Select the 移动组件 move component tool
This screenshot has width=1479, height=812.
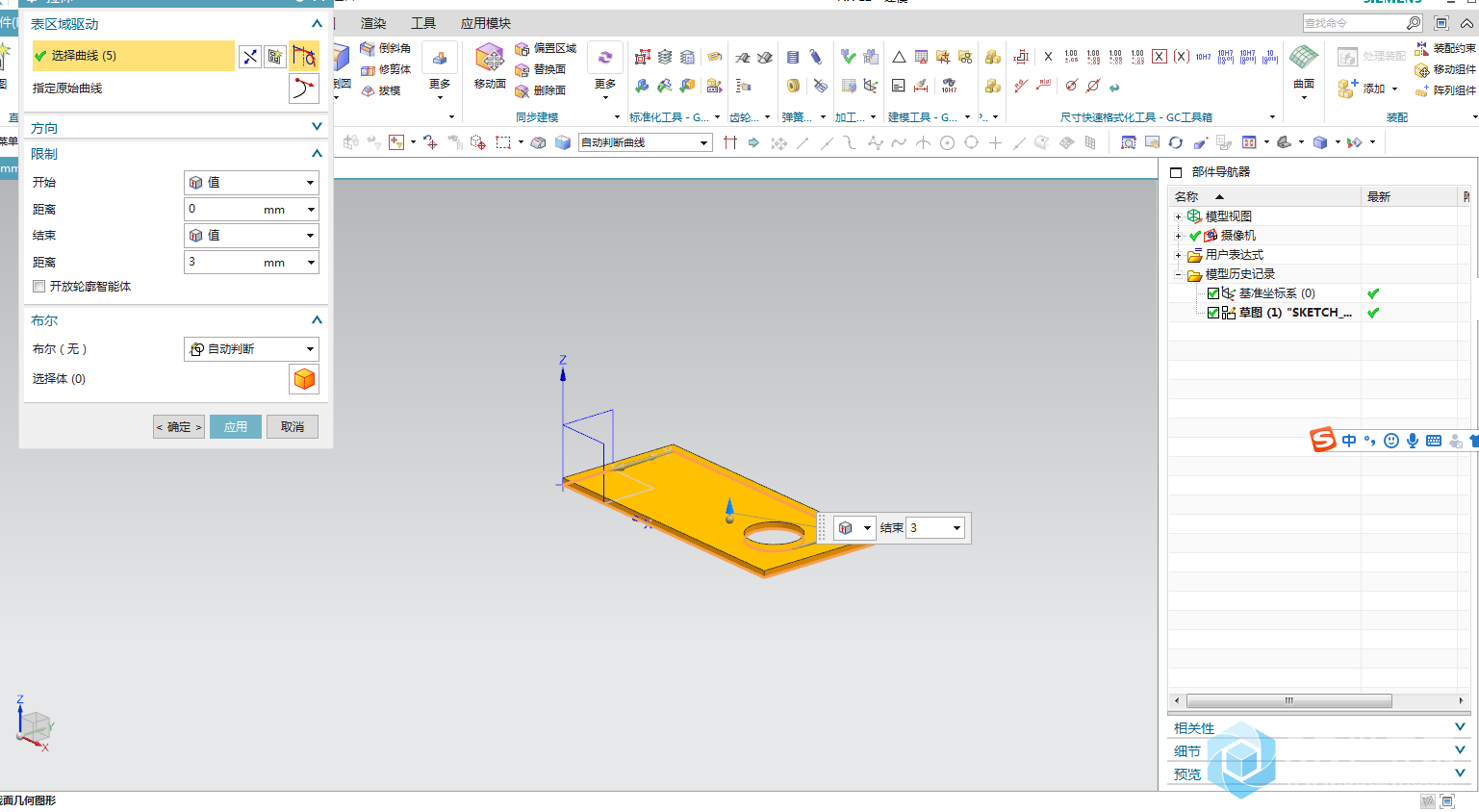[x=1445, y=69]
